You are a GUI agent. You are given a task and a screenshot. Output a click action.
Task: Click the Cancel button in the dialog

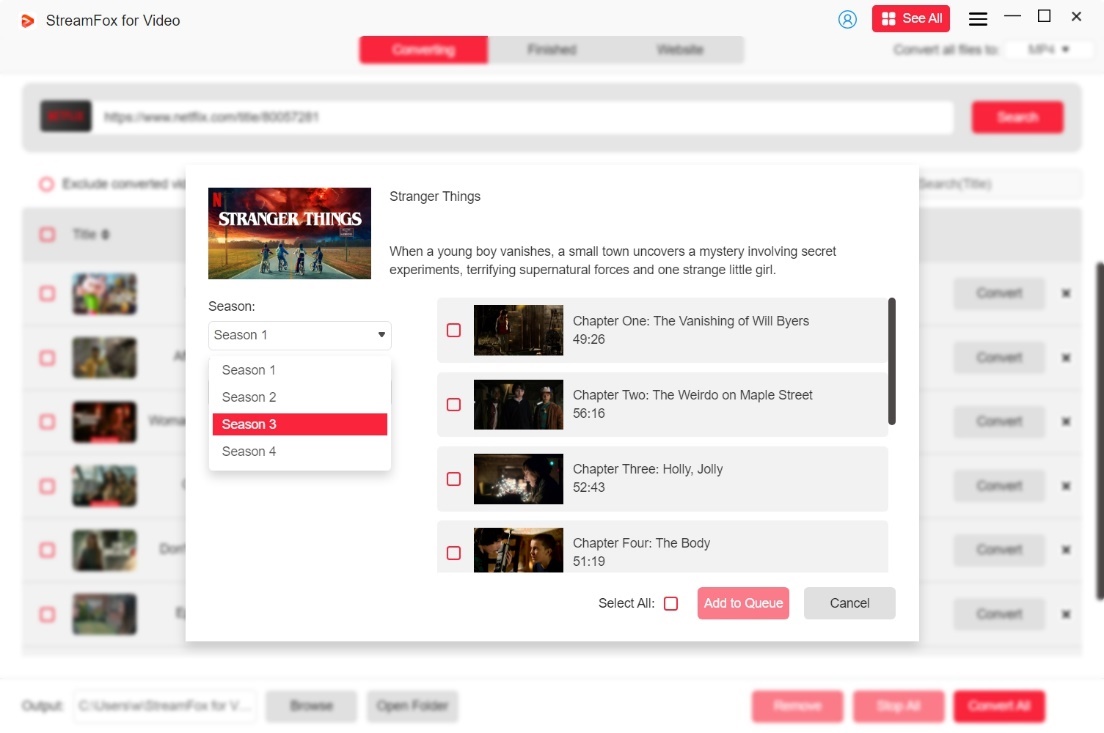849,603
